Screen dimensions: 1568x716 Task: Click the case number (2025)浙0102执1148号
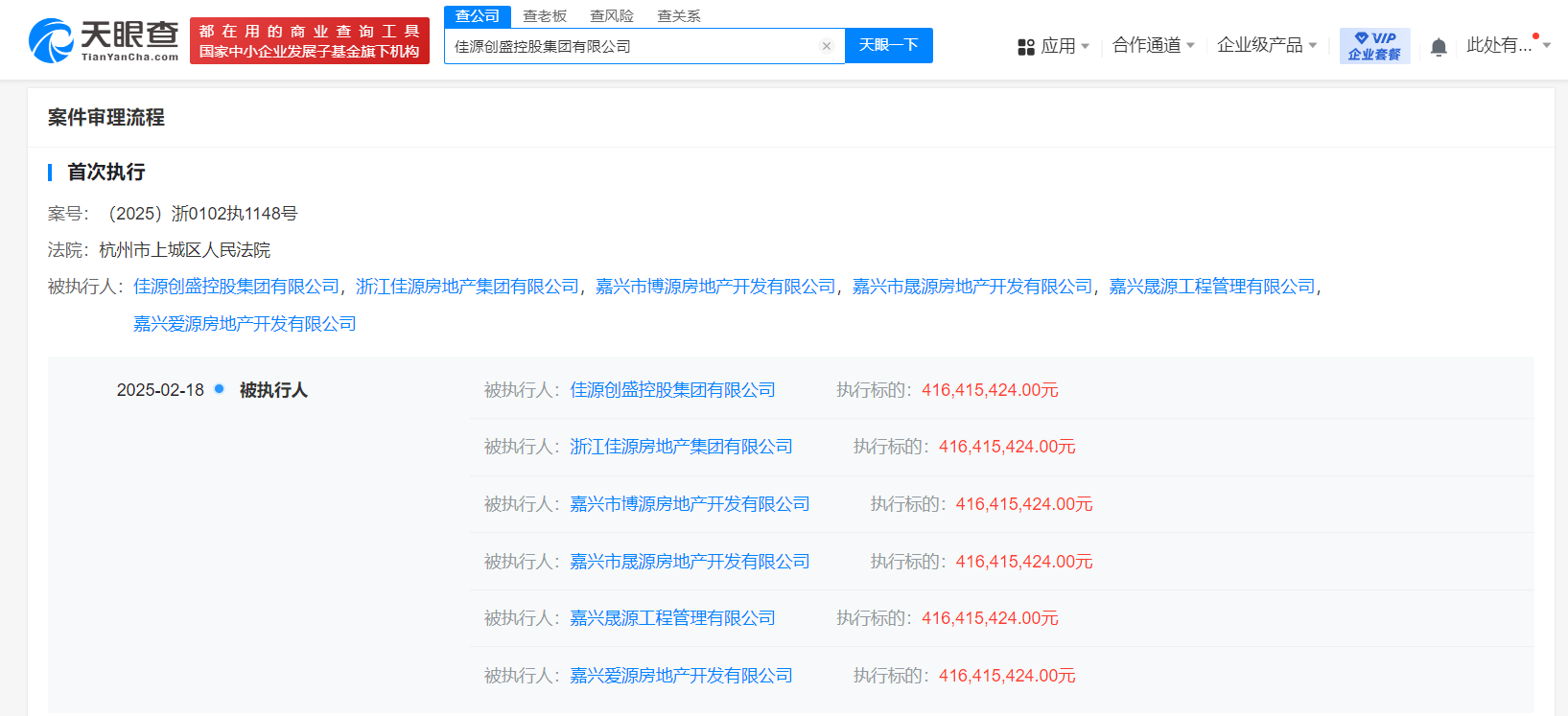pos(200,214)
